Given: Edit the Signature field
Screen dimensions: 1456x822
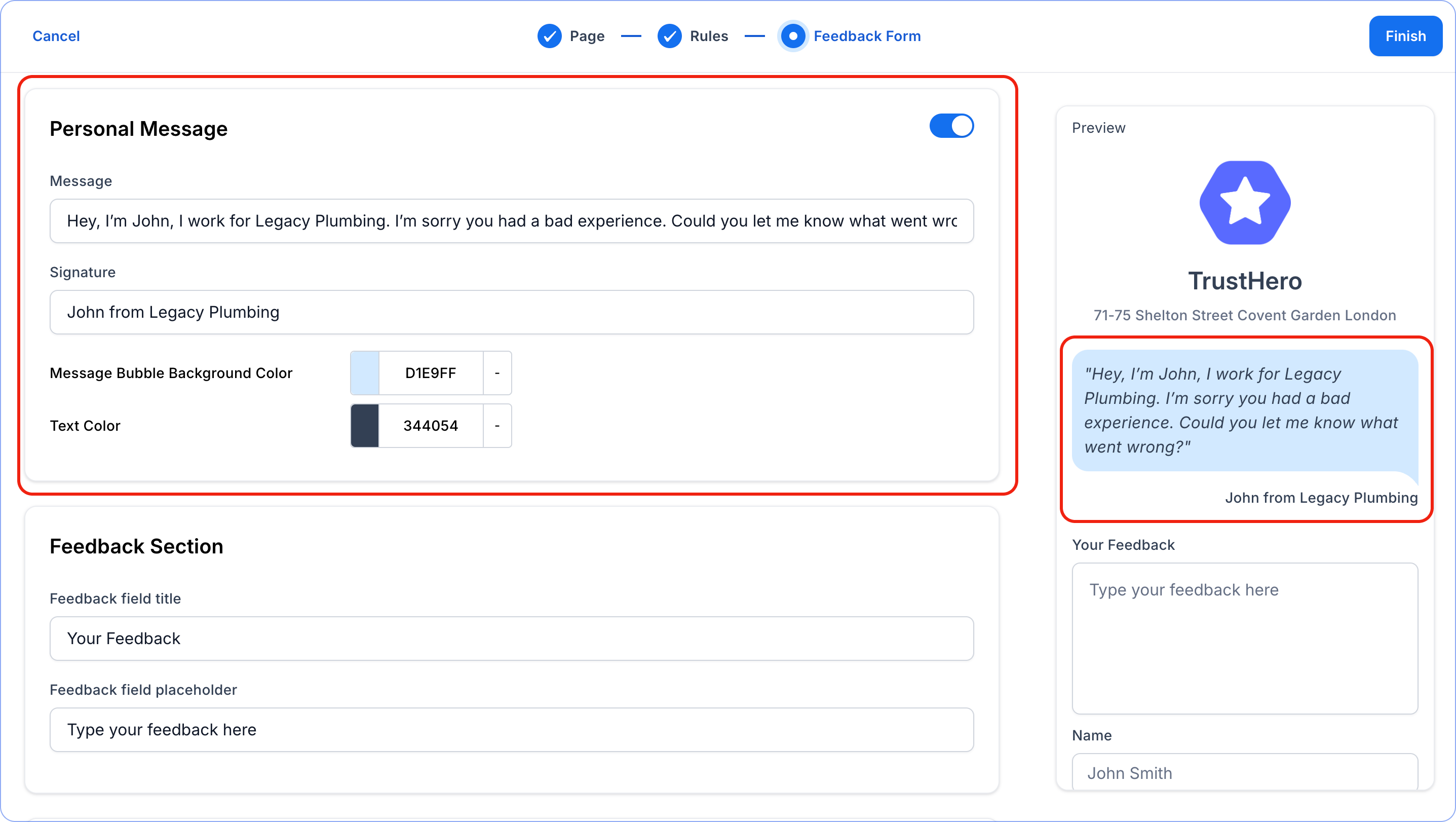Looking at the screenshot, I should (511, 313).
